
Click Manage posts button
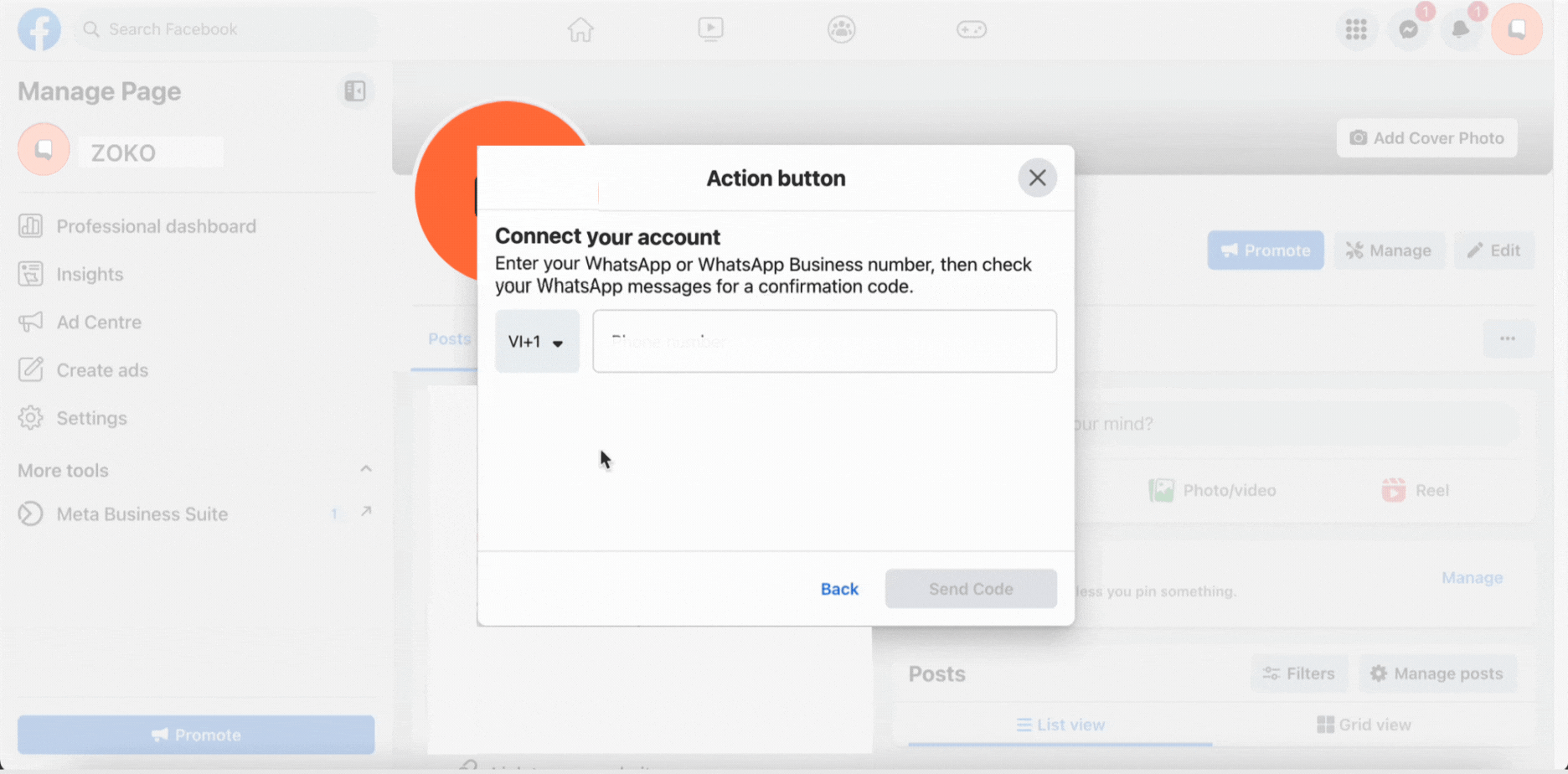1436,673
